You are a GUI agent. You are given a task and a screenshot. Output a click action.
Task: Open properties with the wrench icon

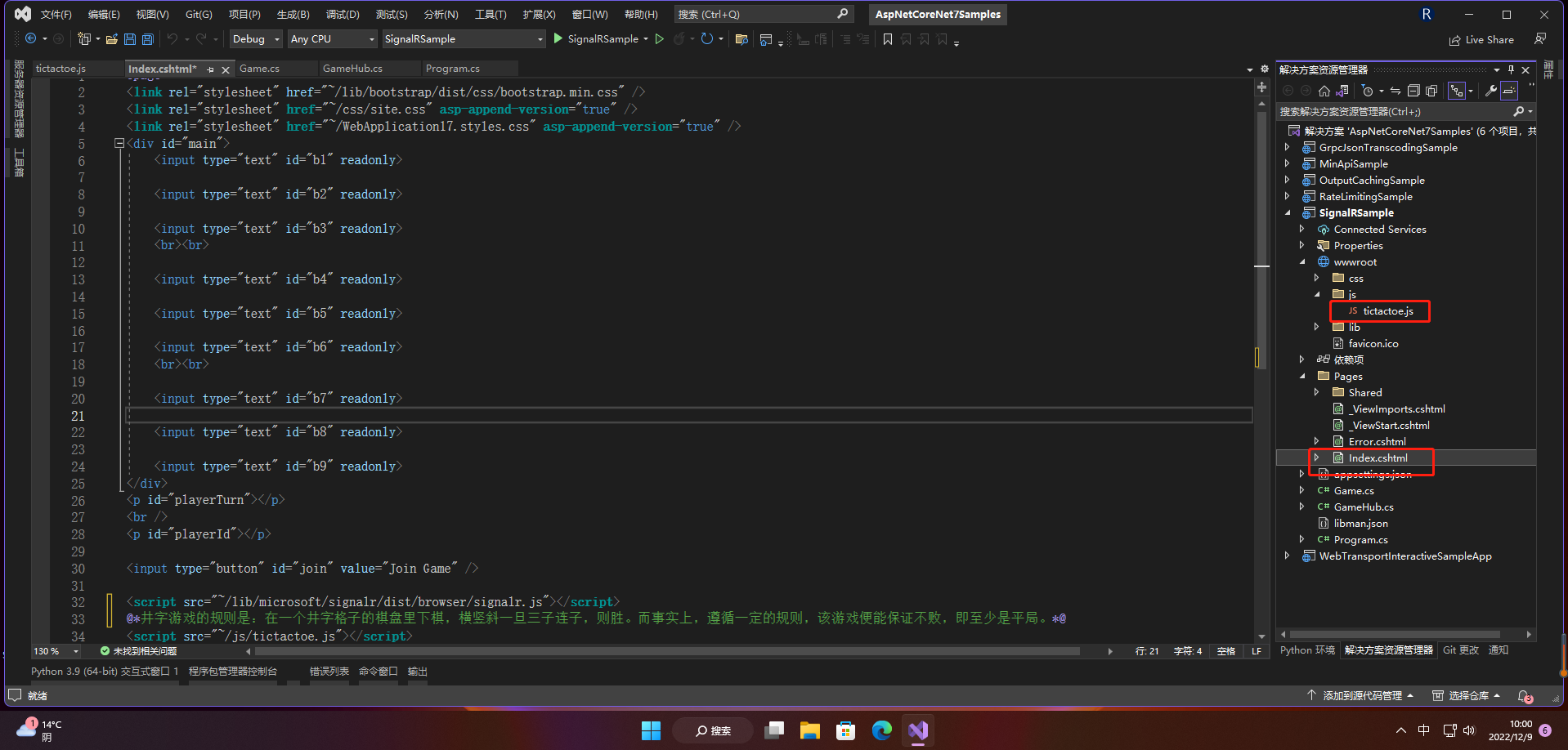coord(1491,91)
